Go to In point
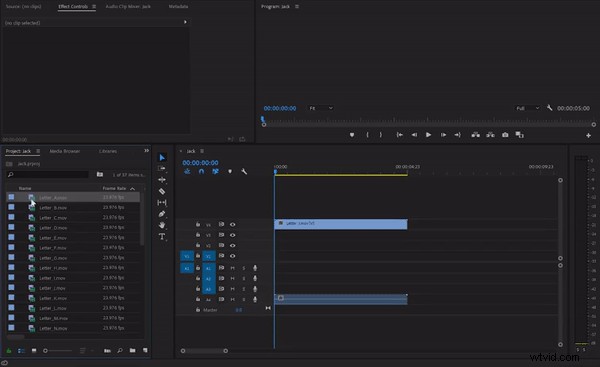The image size is (600, 367). pyautogui.click(x=399, y=135)
